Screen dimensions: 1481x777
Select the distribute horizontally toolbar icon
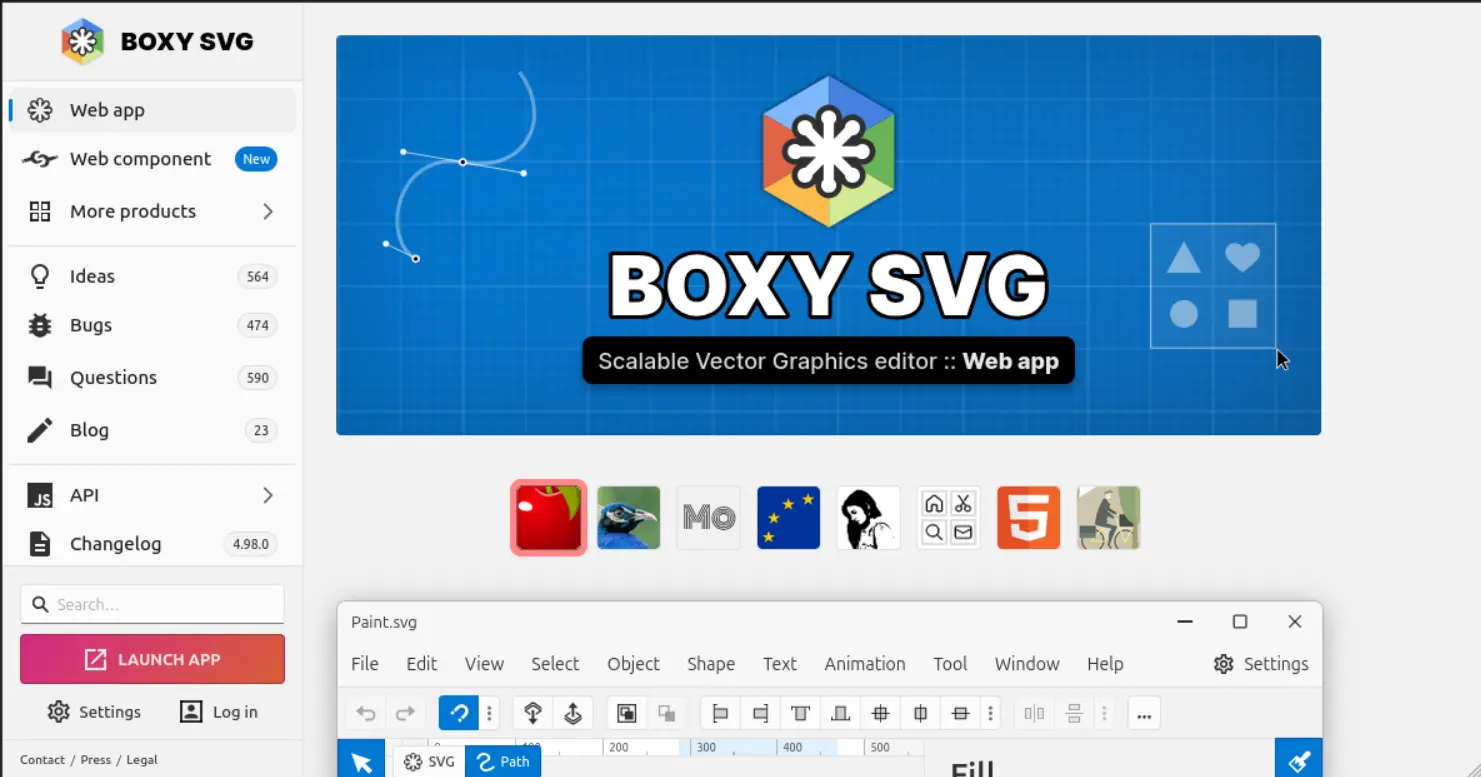pos(1033,713)
